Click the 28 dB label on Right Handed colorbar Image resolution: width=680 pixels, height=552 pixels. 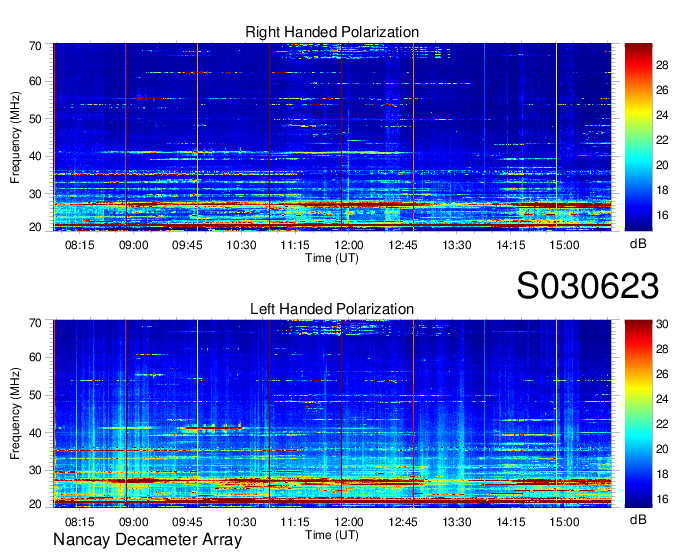point(662,65)
